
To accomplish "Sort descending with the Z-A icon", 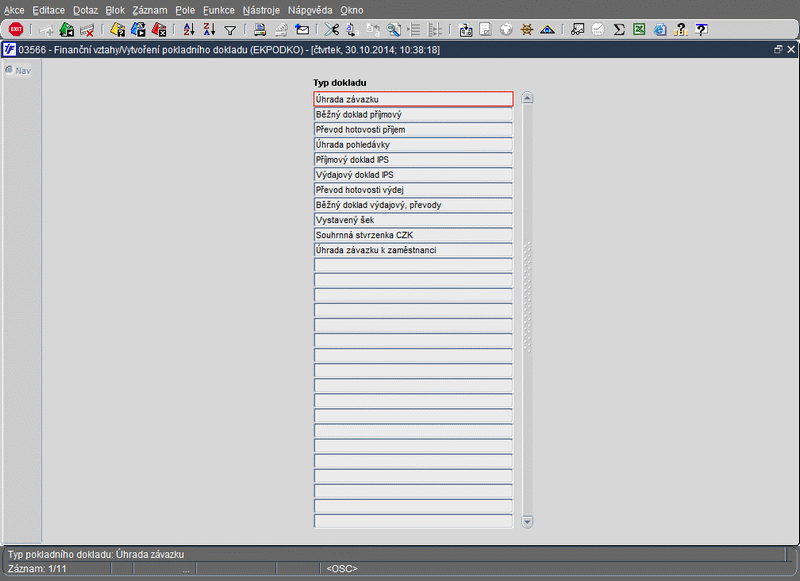I will [x=209, y=30].
